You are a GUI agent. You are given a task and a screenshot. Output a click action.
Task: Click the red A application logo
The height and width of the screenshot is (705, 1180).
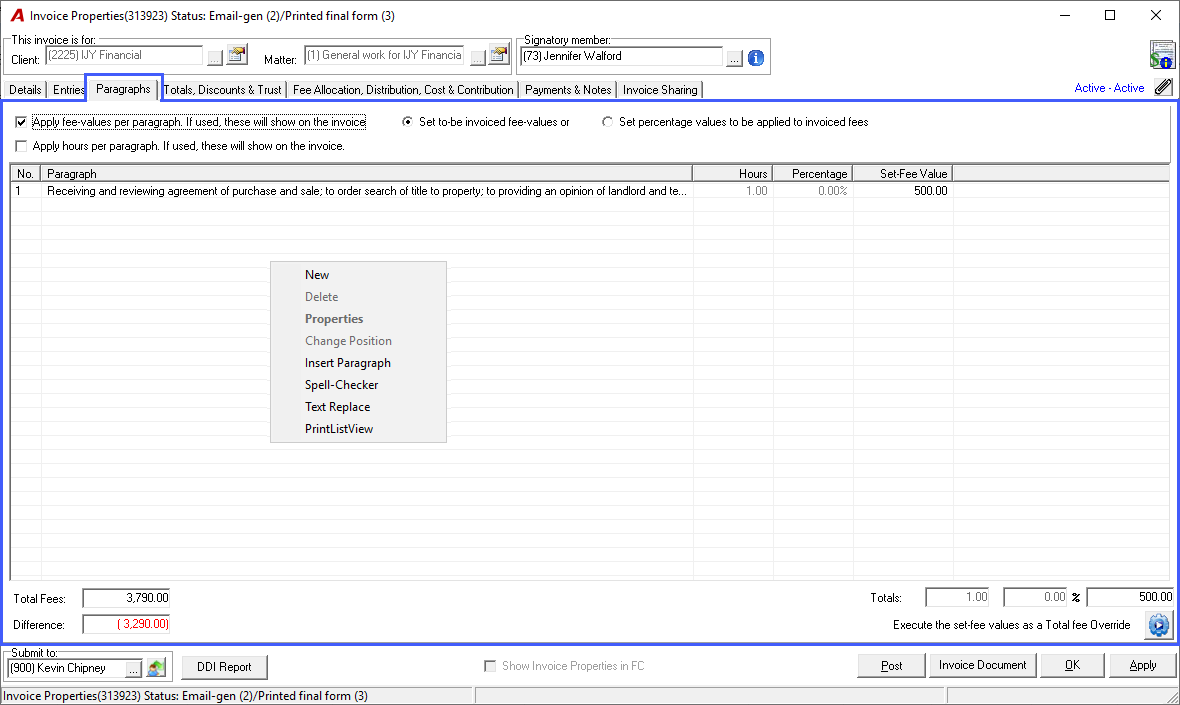click(x=17, y=16)
